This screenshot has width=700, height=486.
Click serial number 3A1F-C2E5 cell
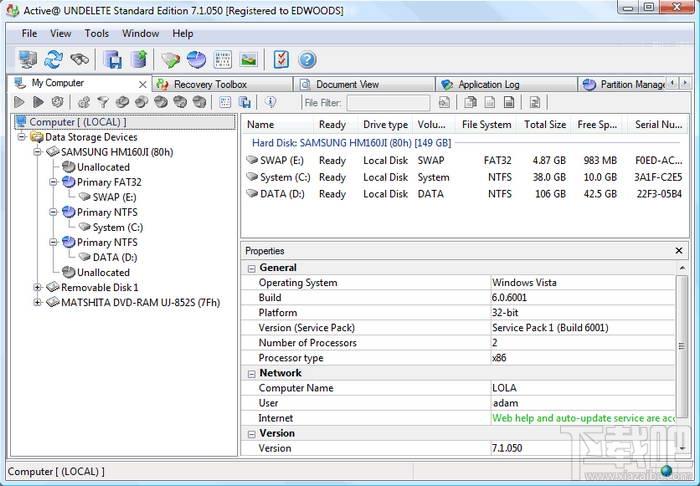tap(658, 178)
